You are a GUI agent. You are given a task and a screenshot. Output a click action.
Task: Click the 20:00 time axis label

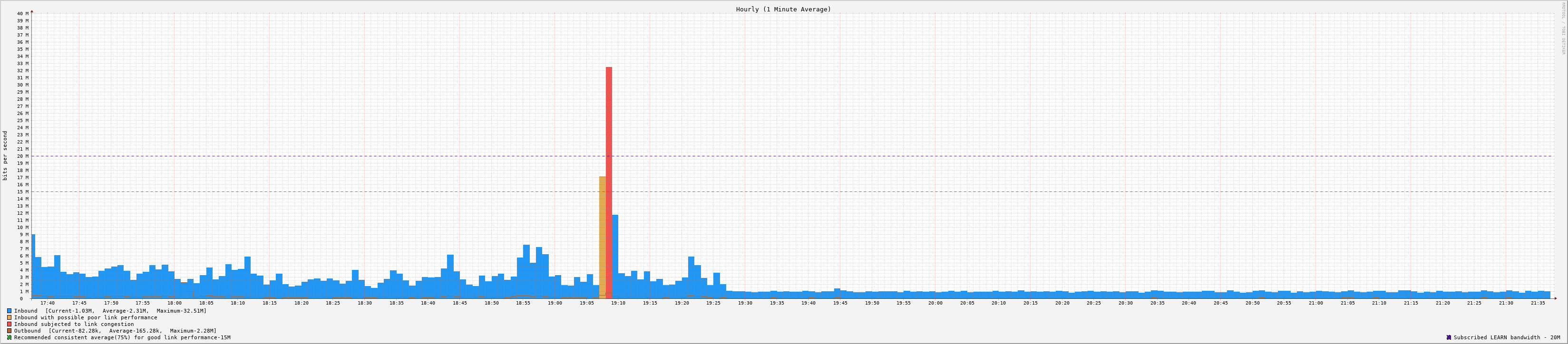(x=935, y=303)
